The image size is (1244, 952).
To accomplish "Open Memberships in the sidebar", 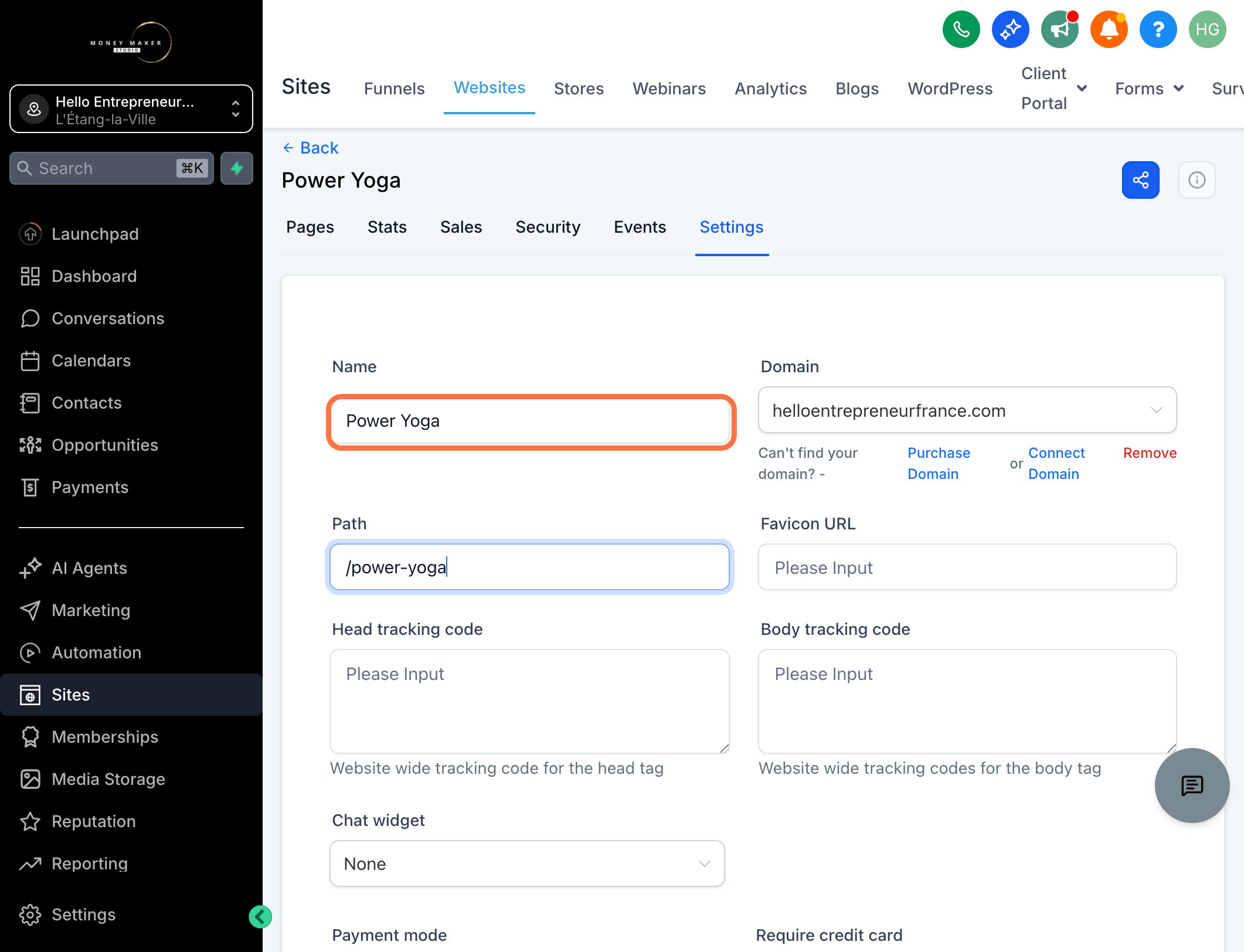I will (131, 737).
